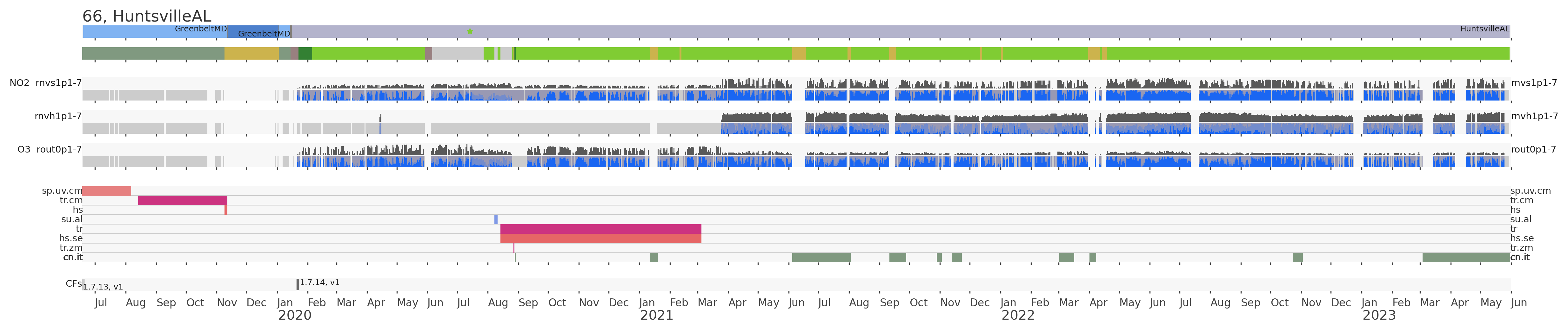Click the salmon sp.uv.cm bar
Screen dimensions: 1568x332
[x=106, y=191]
